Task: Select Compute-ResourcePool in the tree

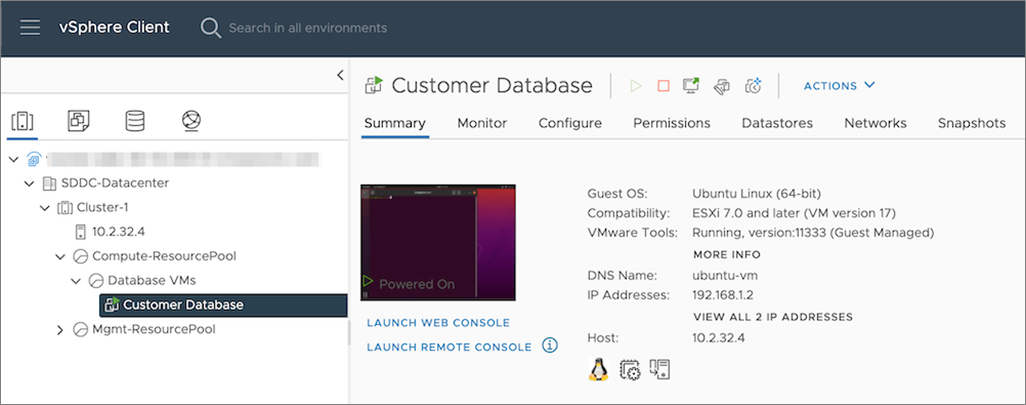Action: point(164,256)
